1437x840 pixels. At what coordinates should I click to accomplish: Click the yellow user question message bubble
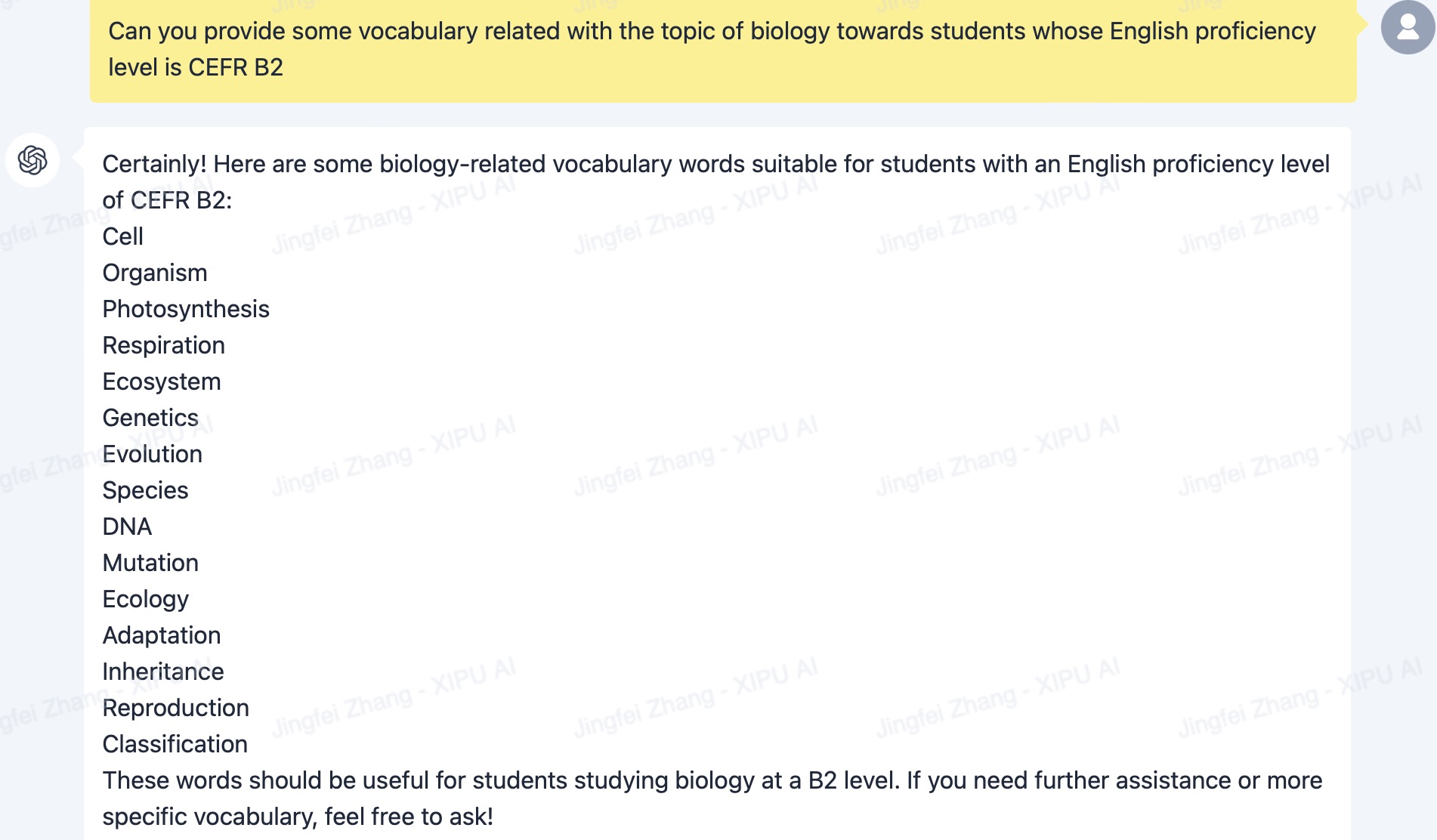[723, 50]
